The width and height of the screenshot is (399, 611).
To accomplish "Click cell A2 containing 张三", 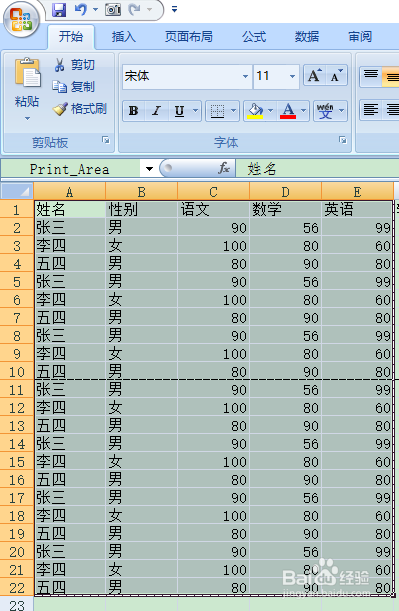I will pos(70,228).
